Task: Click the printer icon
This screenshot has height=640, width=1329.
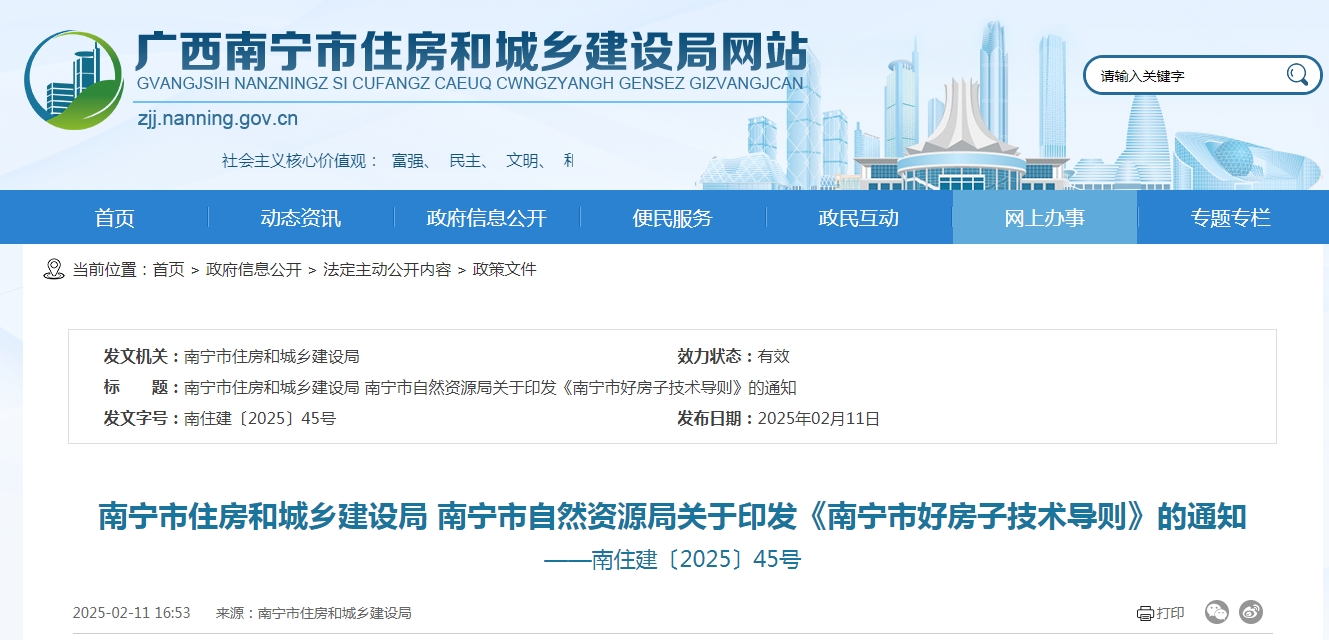Action: pyautogui.click(x=1145, y=613)
